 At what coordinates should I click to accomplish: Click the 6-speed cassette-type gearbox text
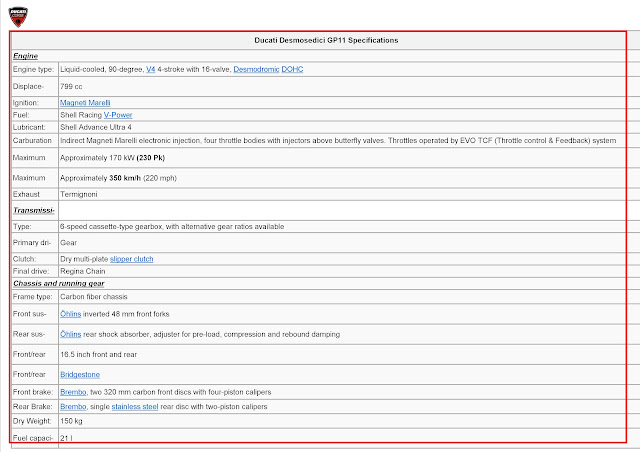point(172,227)
